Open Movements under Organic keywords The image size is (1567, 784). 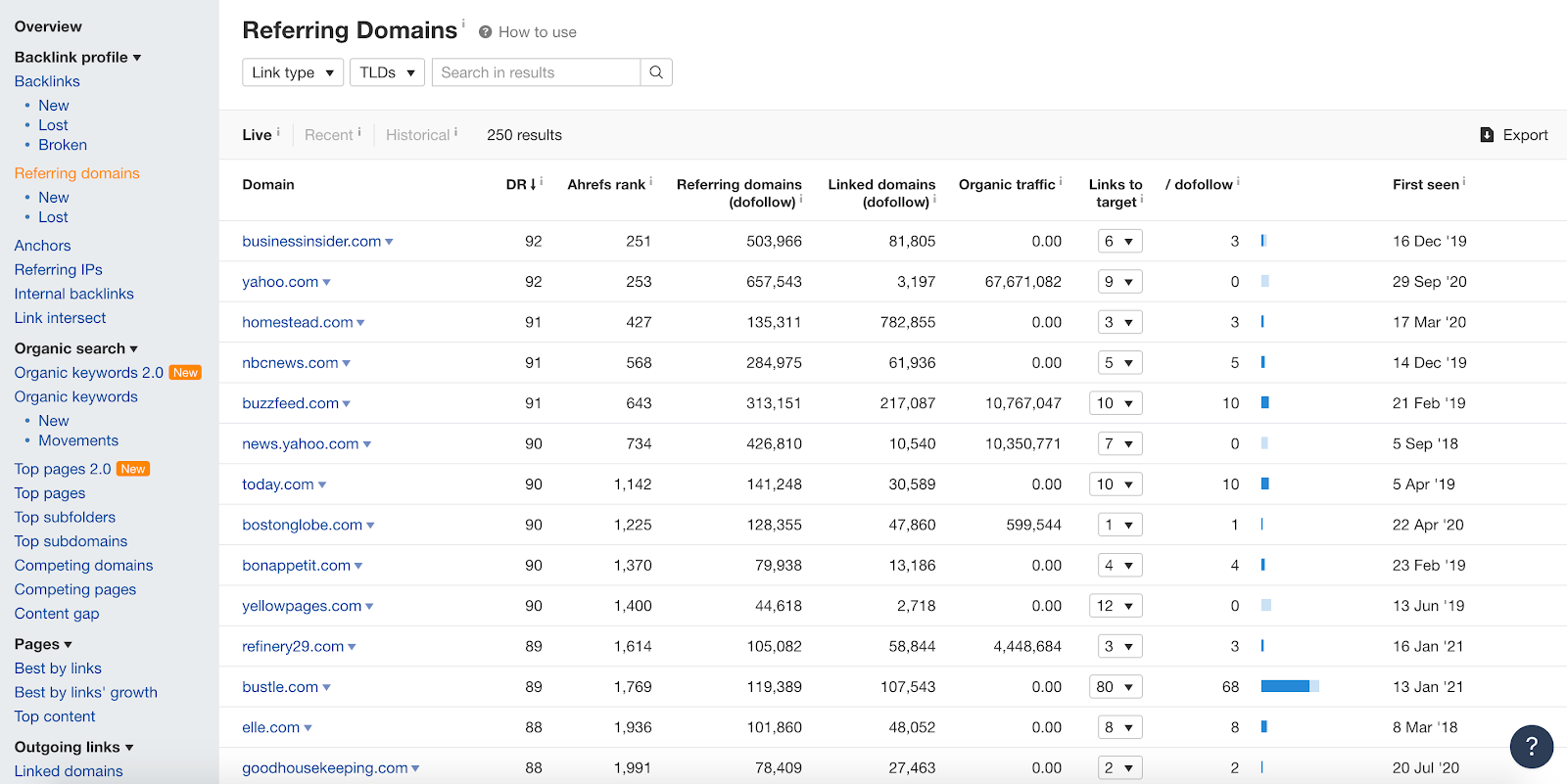(x=78, y=440)
